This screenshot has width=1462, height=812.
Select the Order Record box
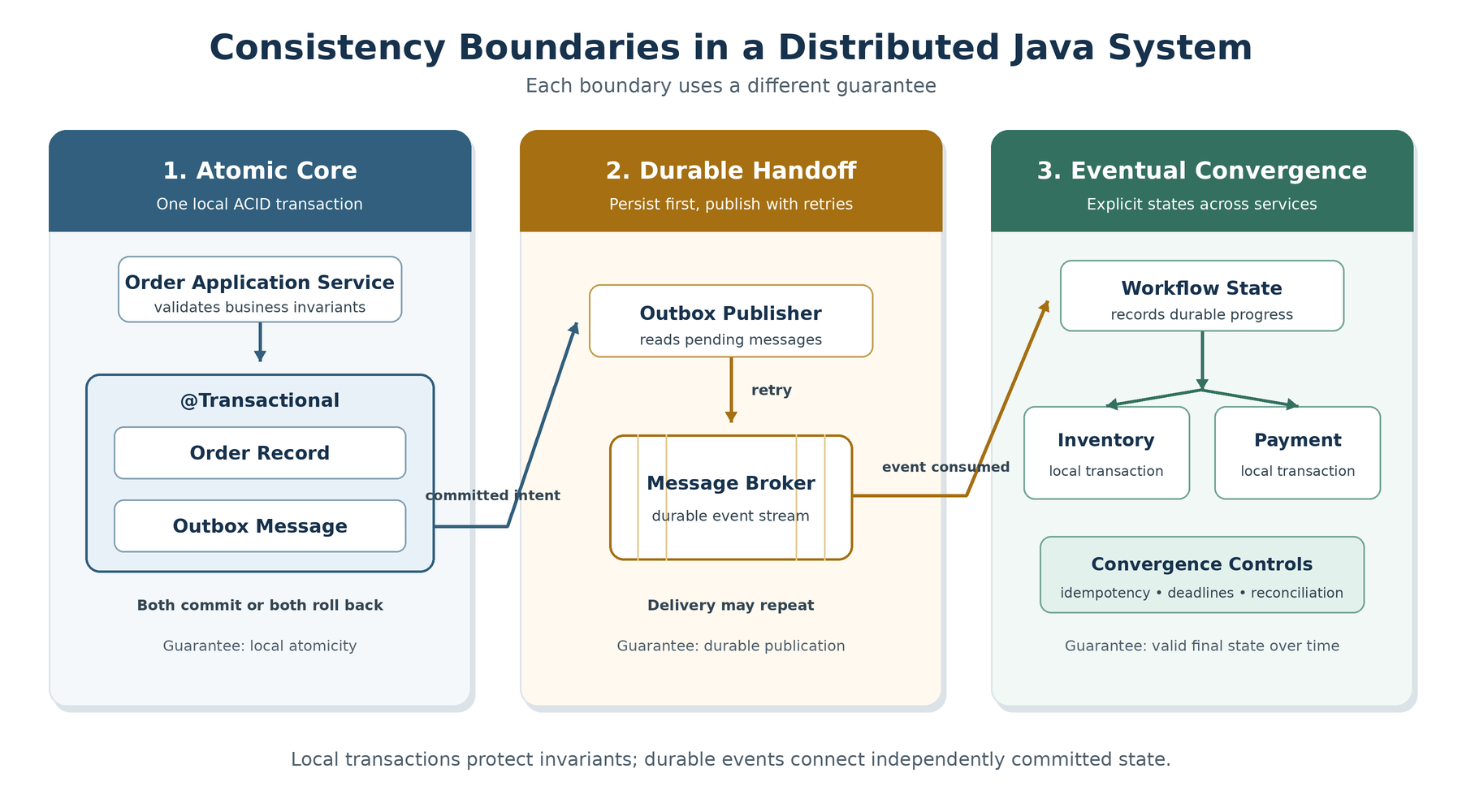pyautogui.click(x=260, y=453)
